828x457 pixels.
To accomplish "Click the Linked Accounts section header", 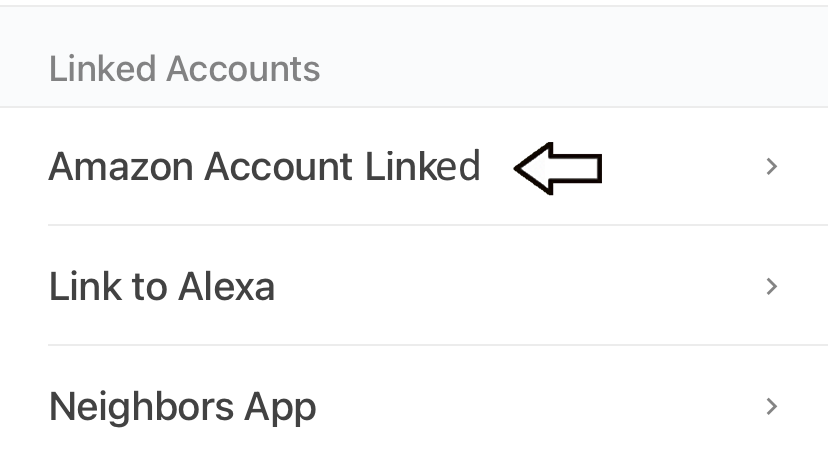I will click(x=184, y=69).
